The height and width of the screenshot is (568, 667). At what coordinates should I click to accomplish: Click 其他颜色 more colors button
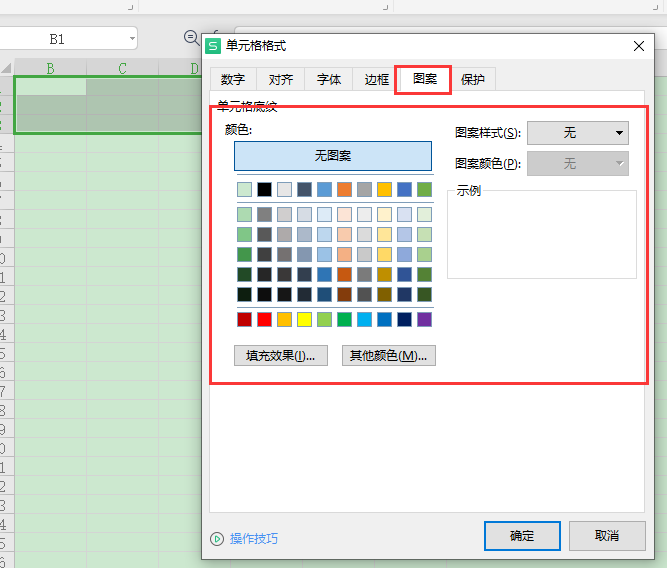[x=388, y=355]
